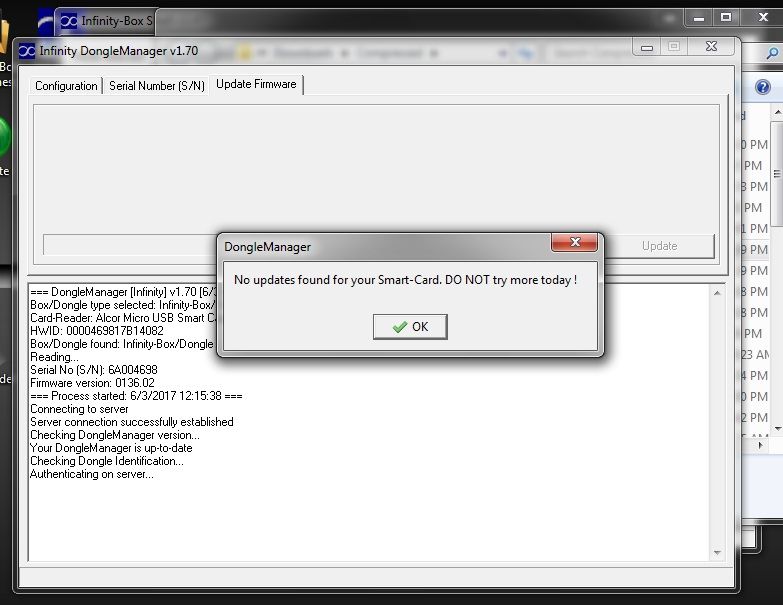The width and height of the screenshot is (783, 605).
Task: Switch to the Configuration tab
Action: point(66,86)
